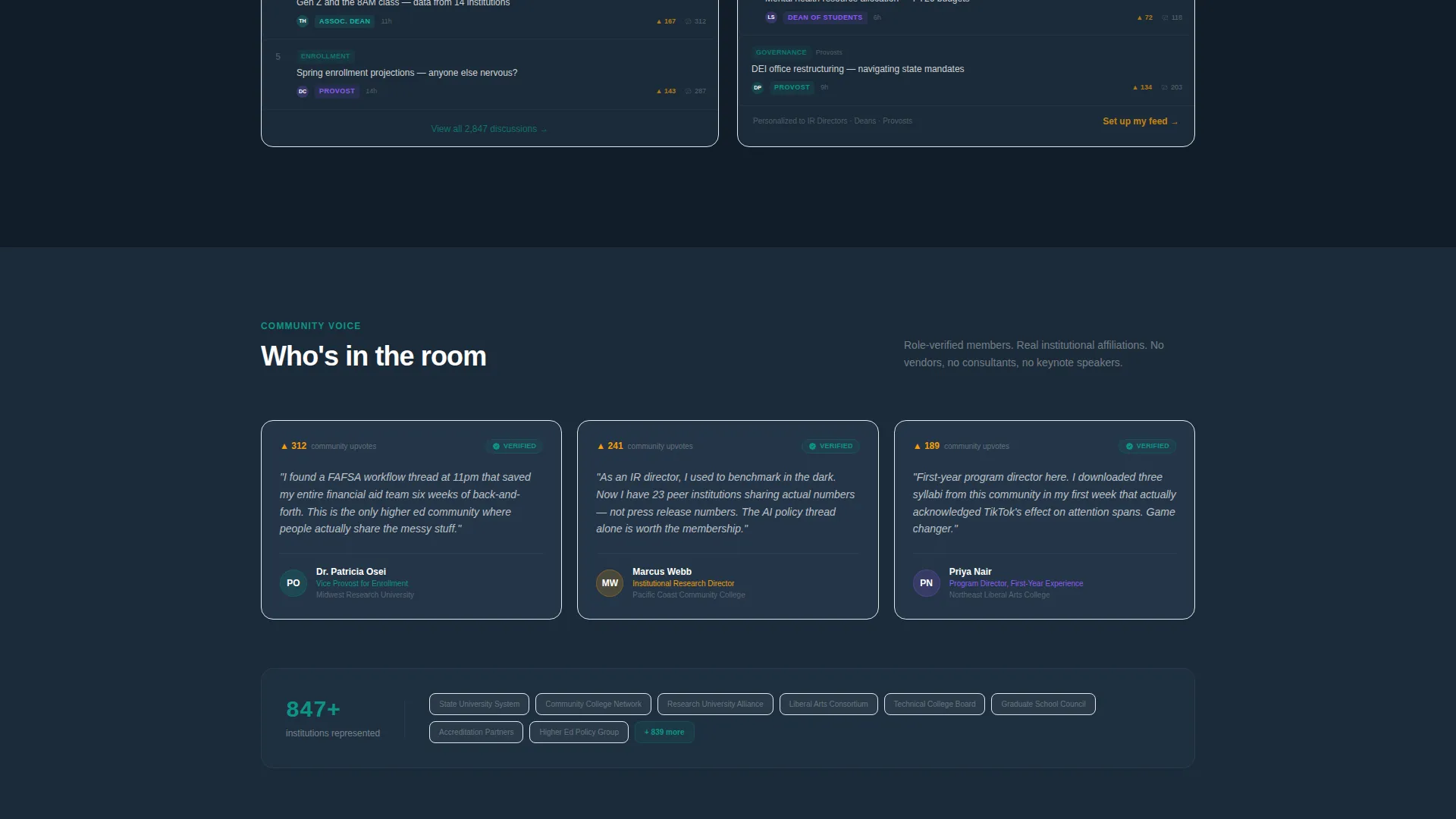Click Midwest Research University affiliation
This screenshot has width=1456, height=819.
pyautogui.click(x=365, y=595)
